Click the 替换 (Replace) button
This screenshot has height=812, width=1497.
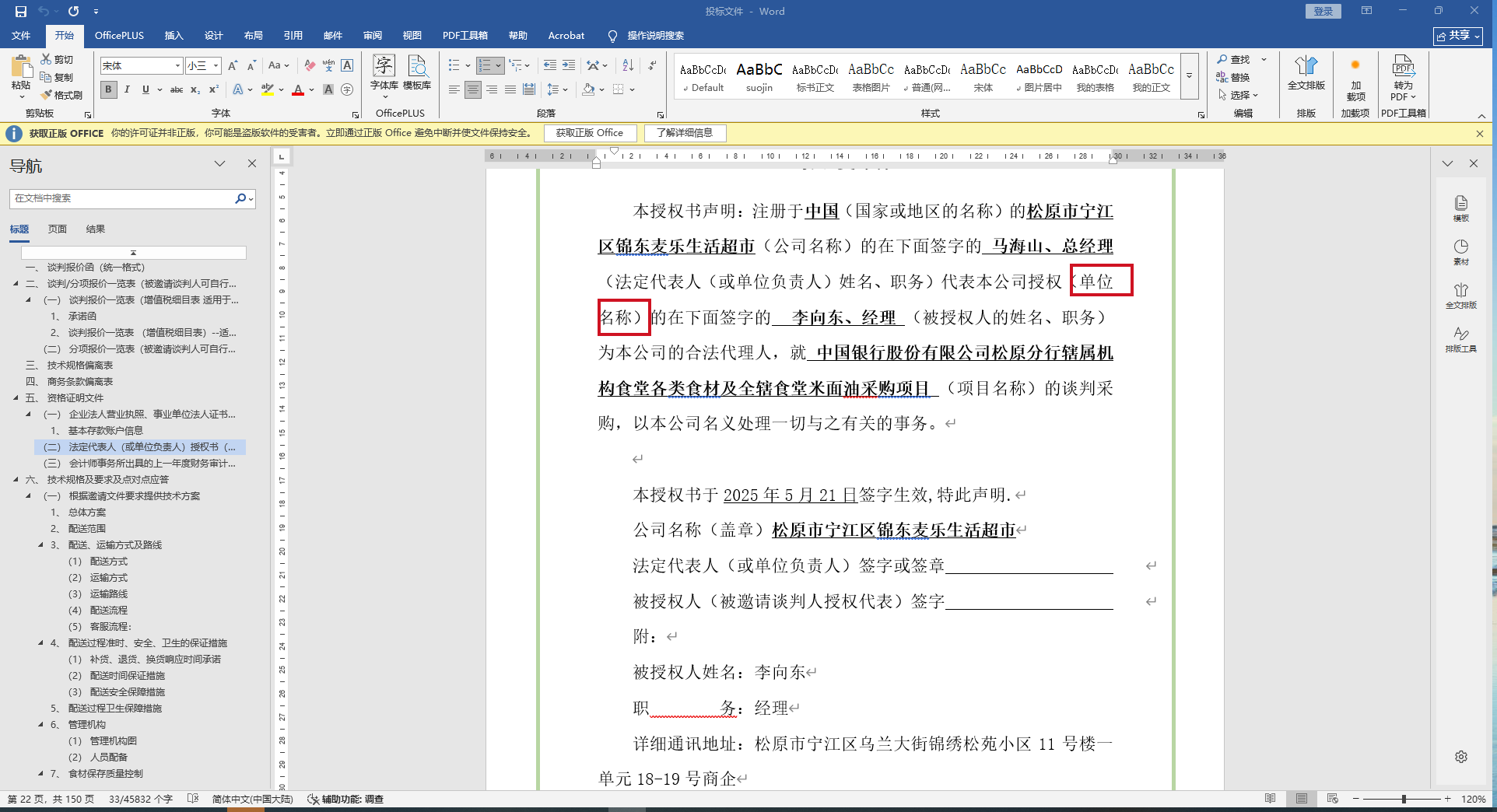(x=1233, y=77)
